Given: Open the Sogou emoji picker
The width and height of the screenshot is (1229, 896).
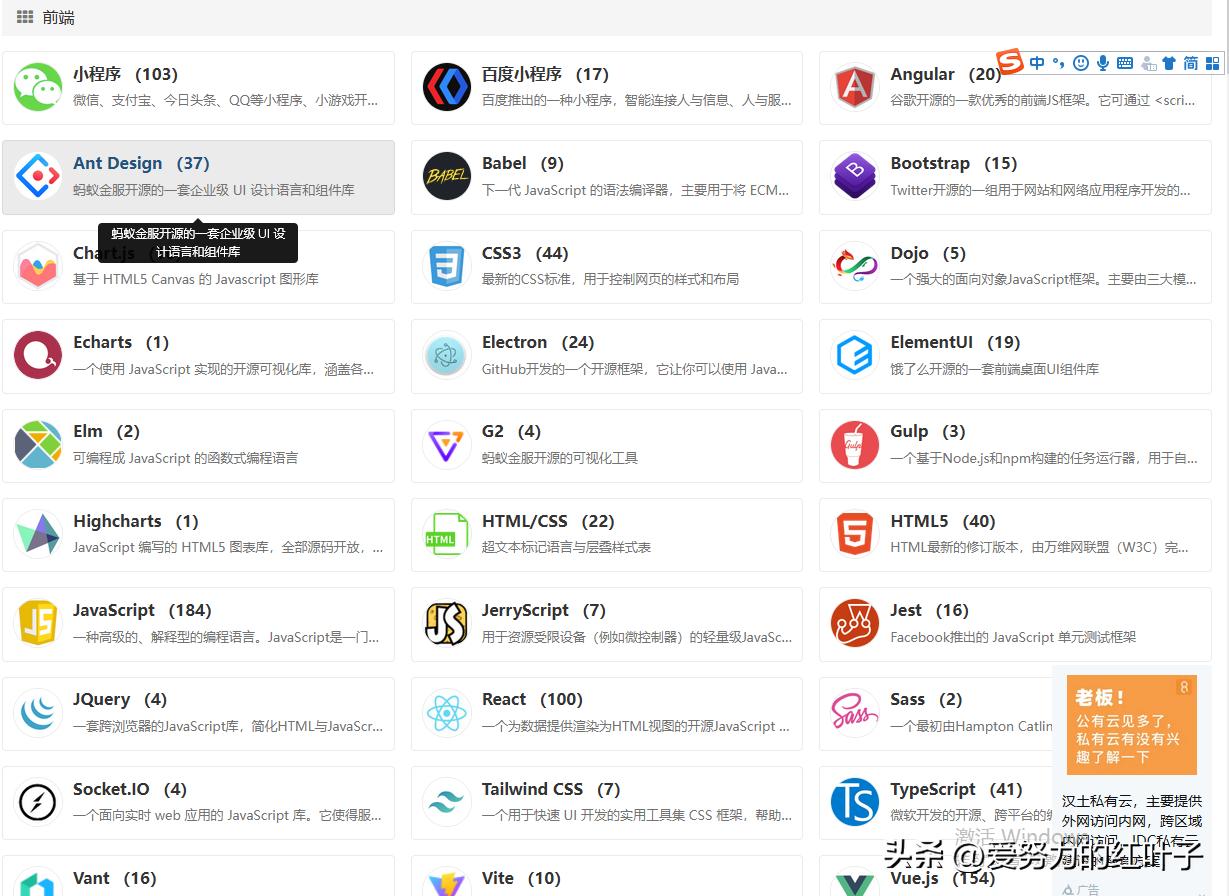Looking at the screenshot, I should click(1081, 62).
